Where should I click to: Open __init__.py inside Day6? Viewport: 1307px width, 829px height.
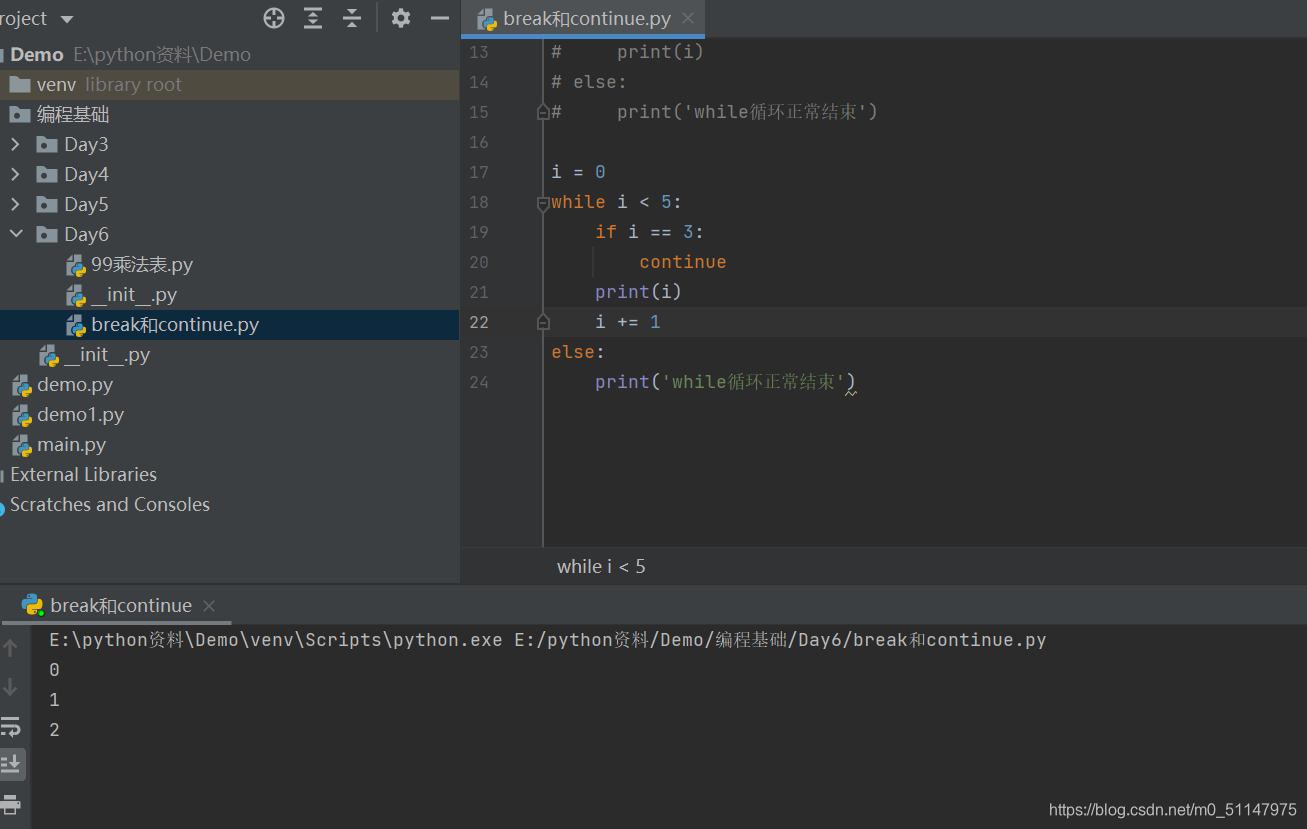(134, 295)
